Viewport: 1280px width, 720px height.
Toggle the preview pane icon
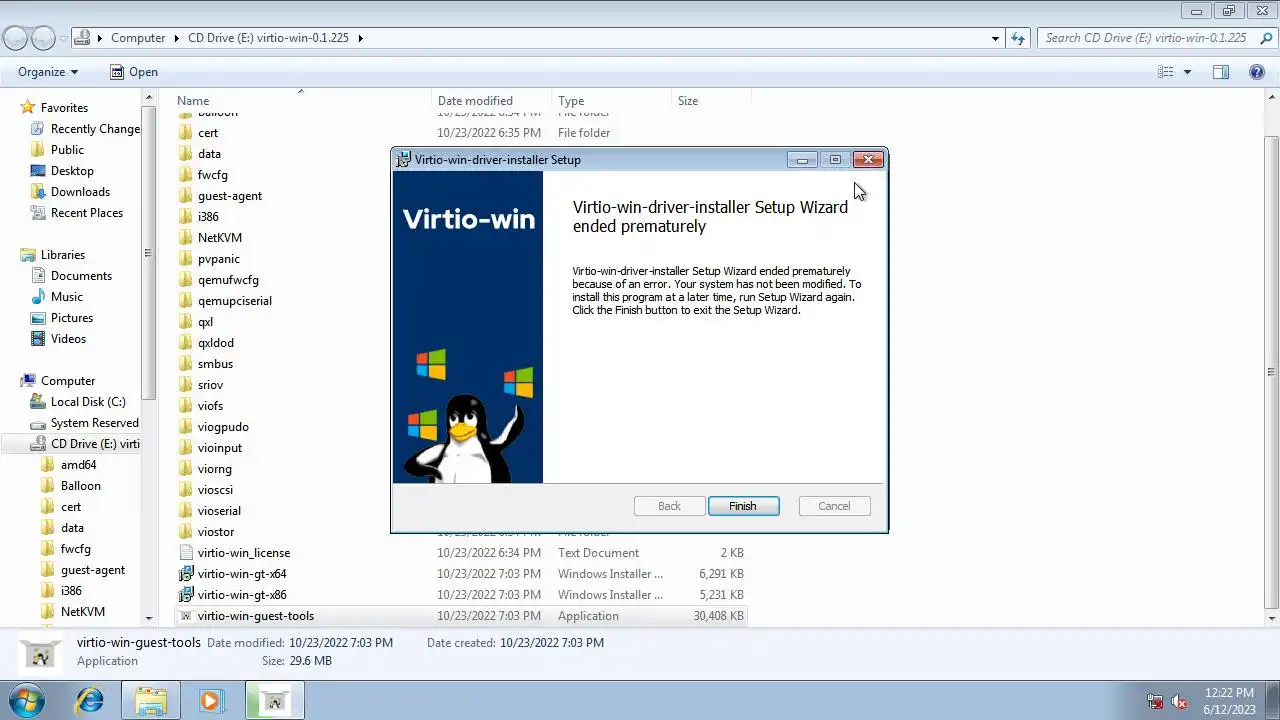tap(1220, 72)
